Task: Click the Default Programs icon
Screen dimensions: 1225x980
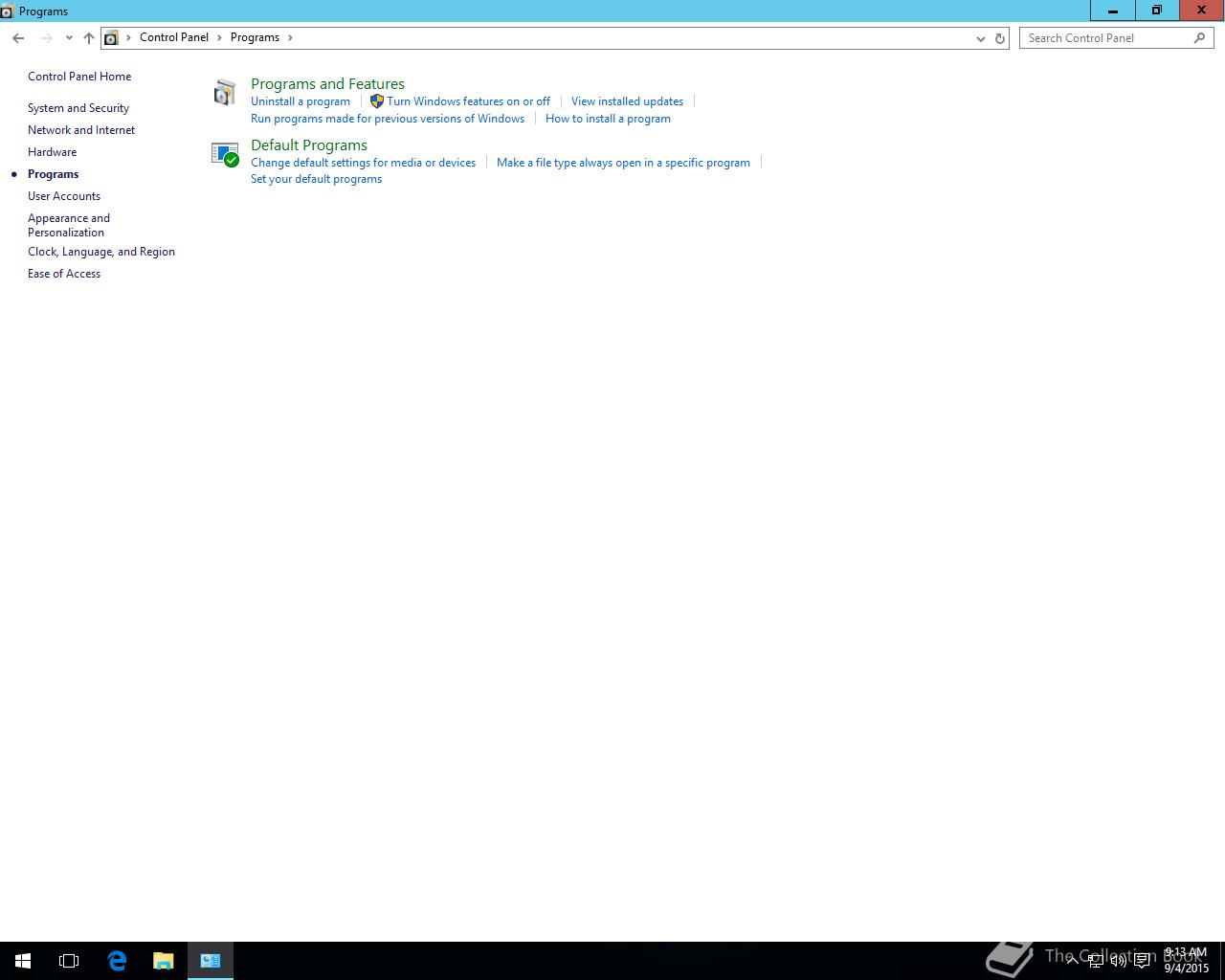Action: pos(225,154)
